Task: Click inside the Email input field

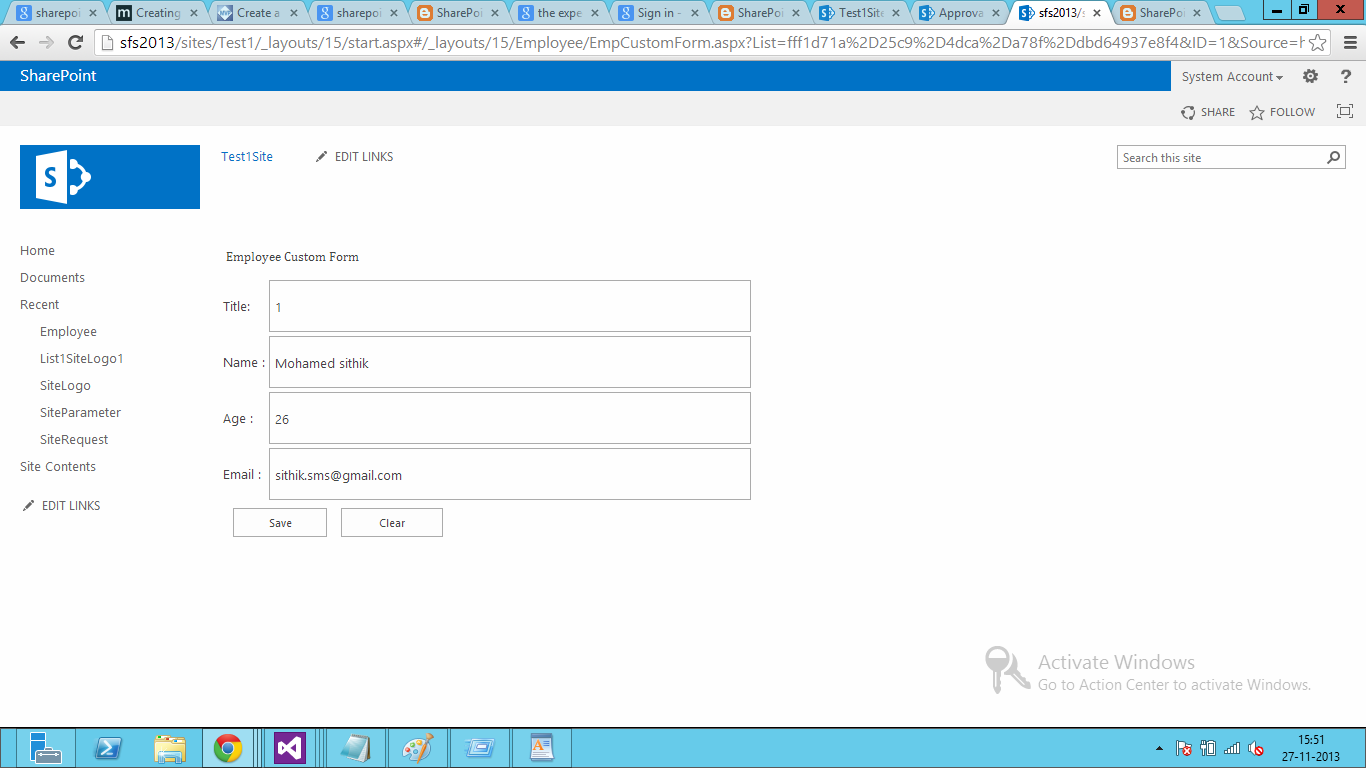Action: coord(510,474)
